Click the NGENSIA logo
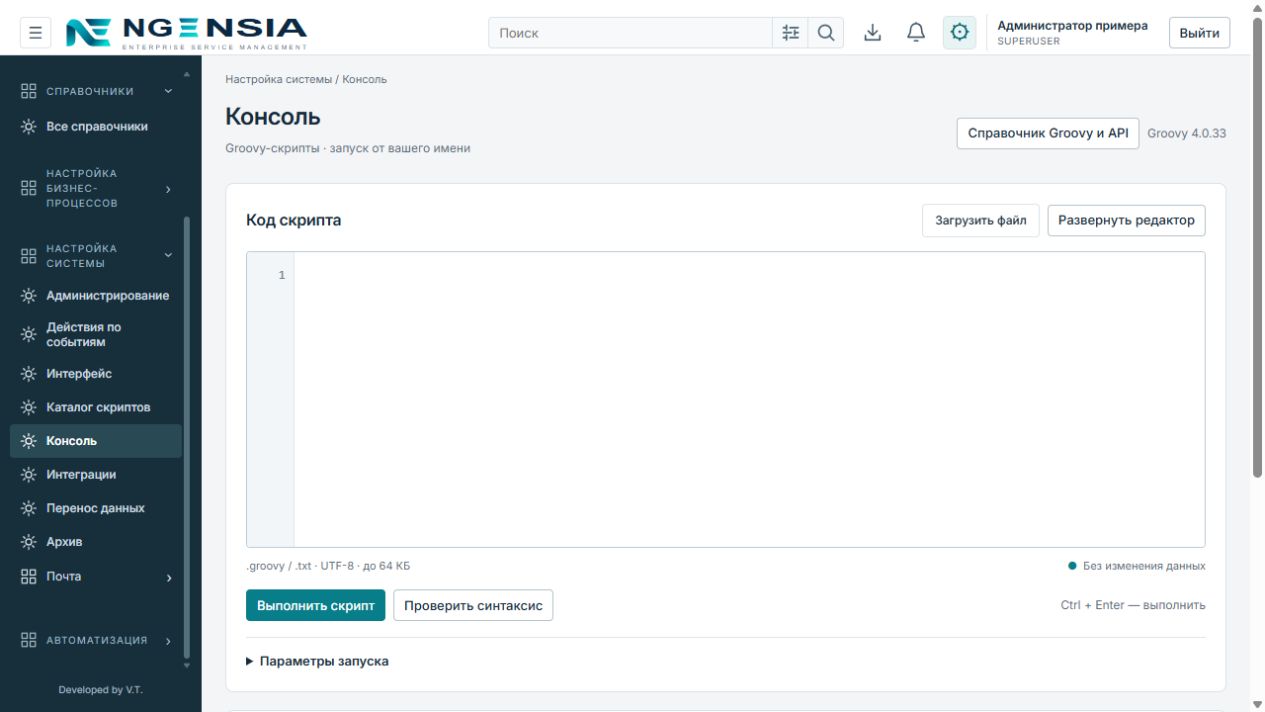The height and width of the screenshot is (712, 1265). (186, 32)
